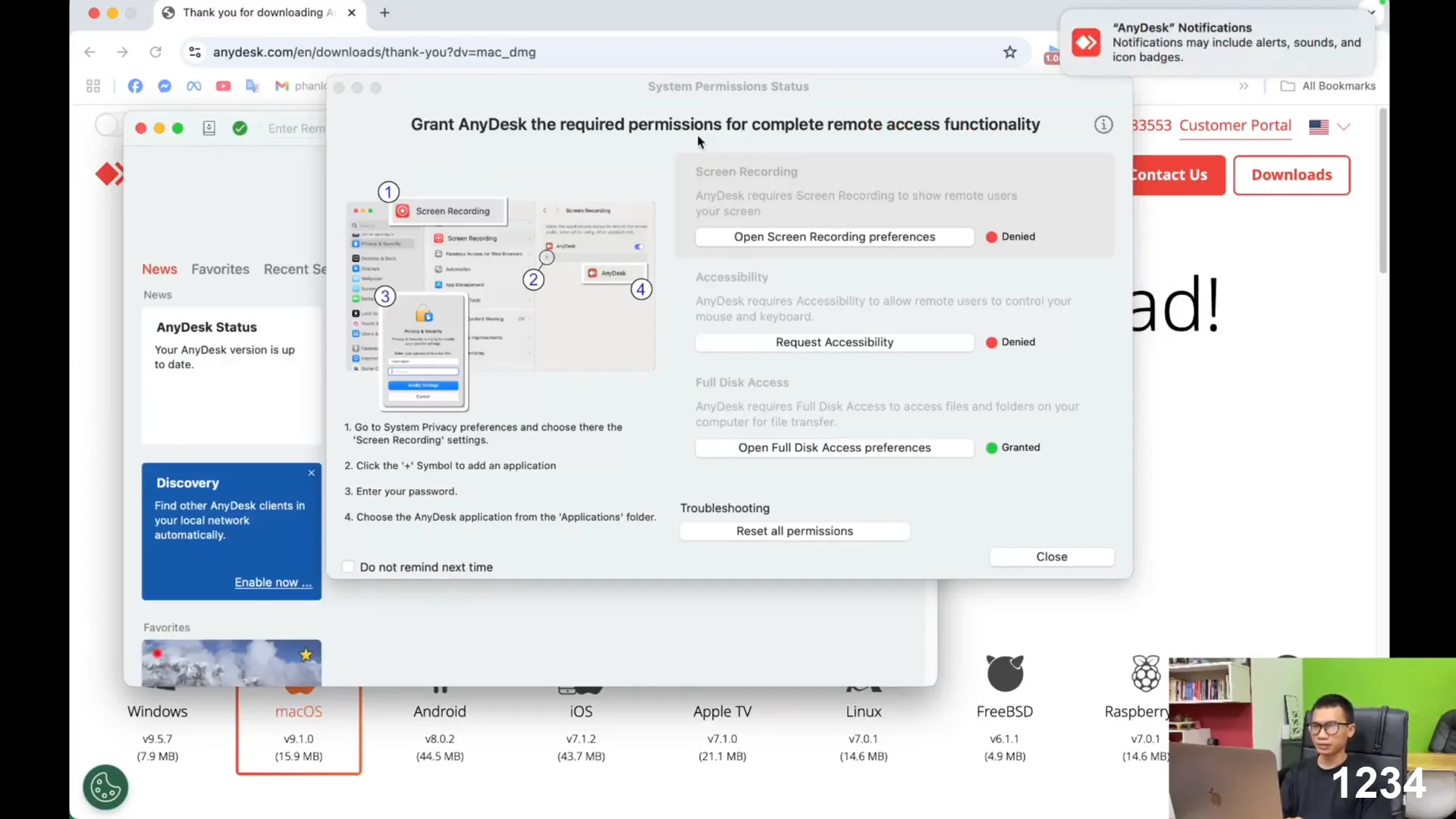The width and height of the screenshot is (1456, 819).
Task: Toggle the star on favorite thumbnail
Action: pyautogui.click(x=306, y=654)
